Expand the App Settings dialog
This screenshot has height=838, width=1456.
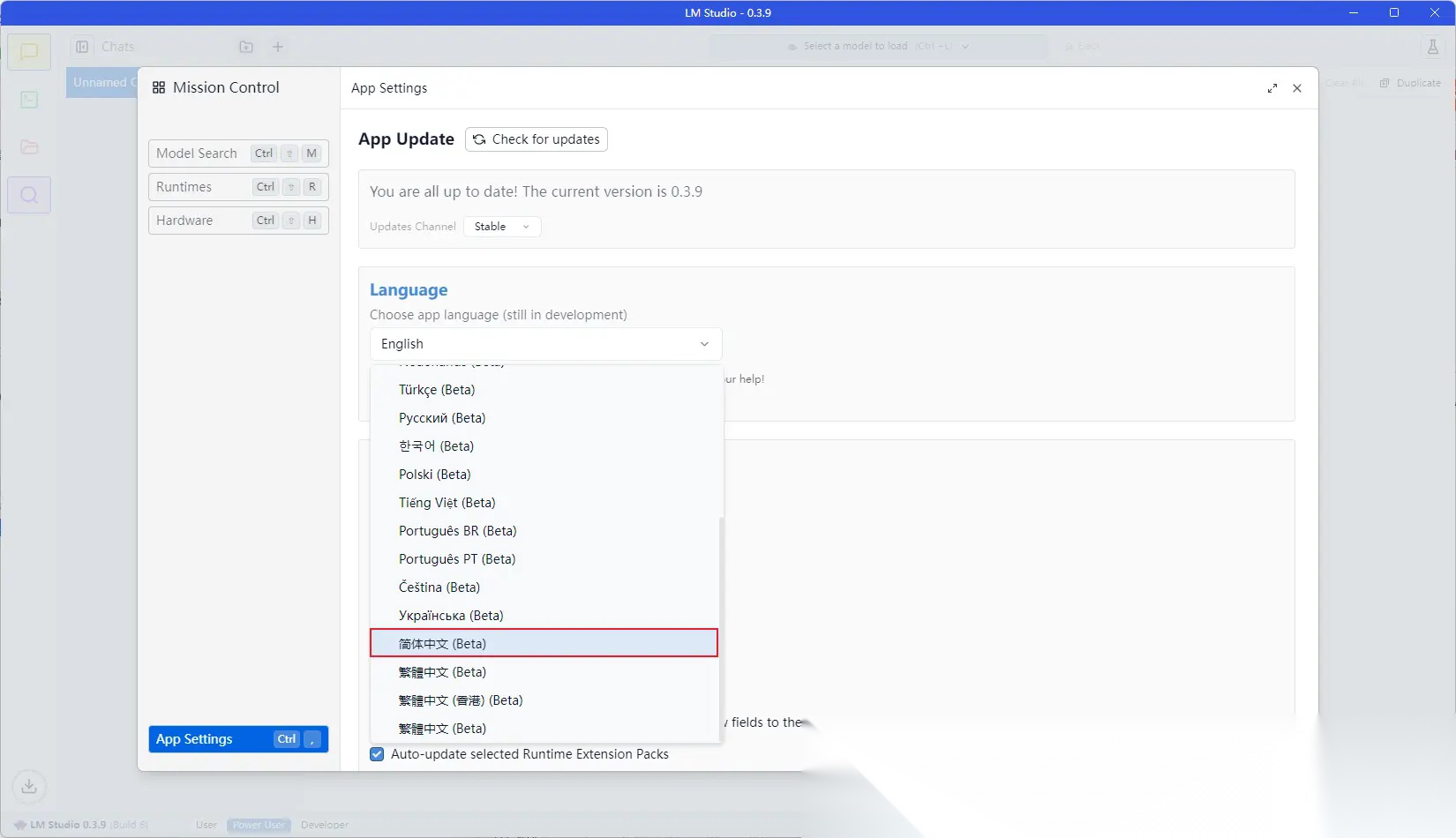(x=1272, y=88)
